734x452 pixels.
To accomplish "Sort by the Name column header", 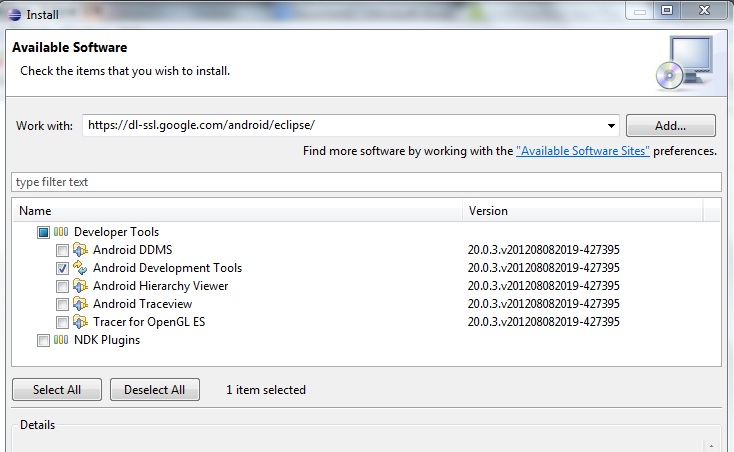I will (237, 211).
